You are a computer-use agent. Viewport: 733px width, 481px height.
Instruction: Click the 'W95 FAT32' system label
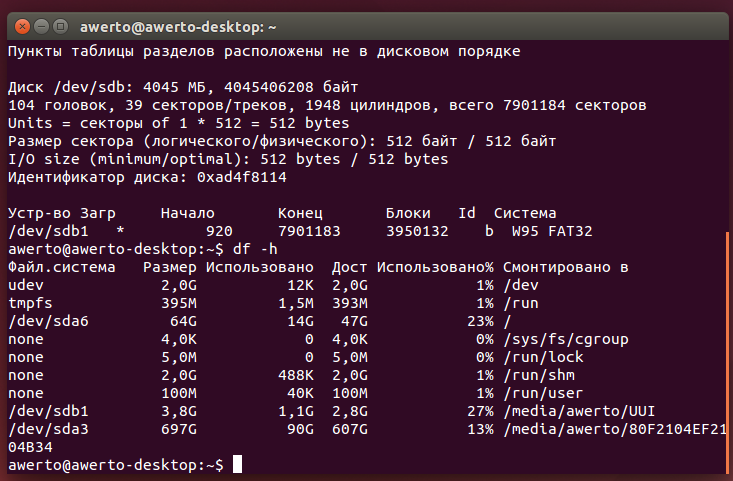pos(552,231)
